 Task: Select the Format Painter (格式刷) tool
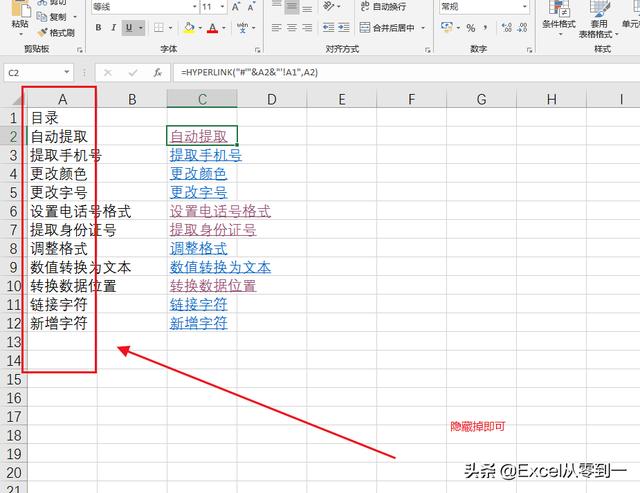coord(56,33)
